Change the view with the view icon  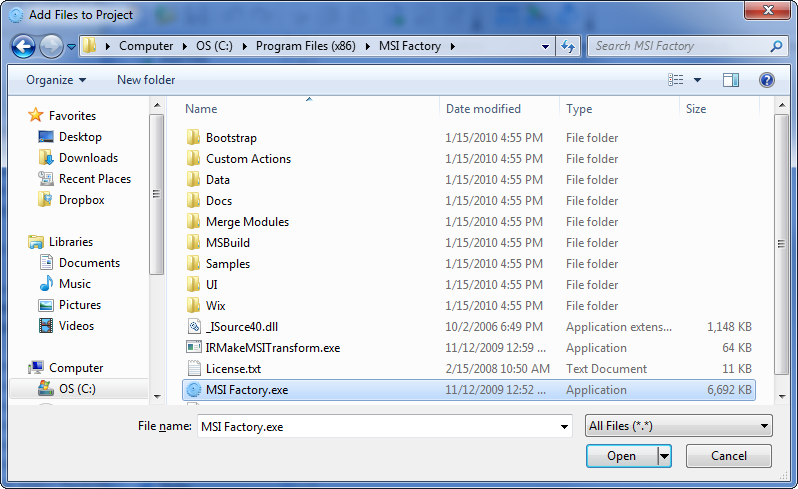675,80
